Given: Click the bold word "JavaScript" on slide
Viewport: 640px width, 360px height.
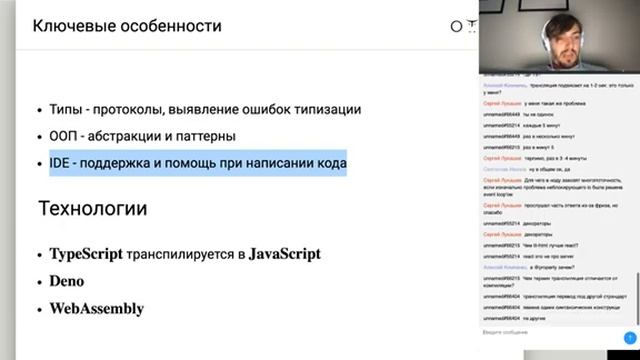Looking at the screenshot, I should (x=285, y=254).
